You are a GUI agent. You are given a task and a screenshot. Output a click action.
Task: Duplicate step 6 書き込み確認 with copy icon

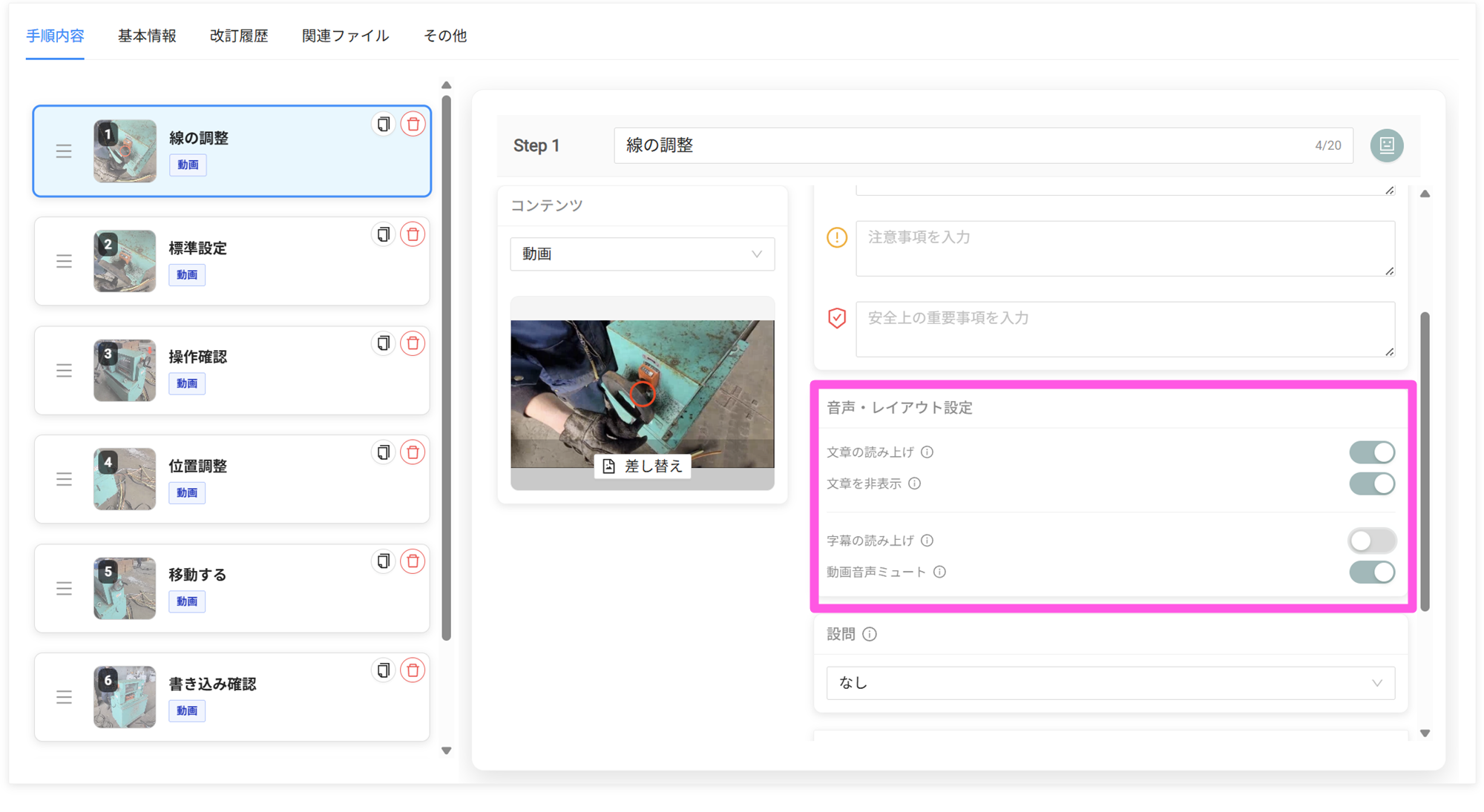tap(383, 670)
